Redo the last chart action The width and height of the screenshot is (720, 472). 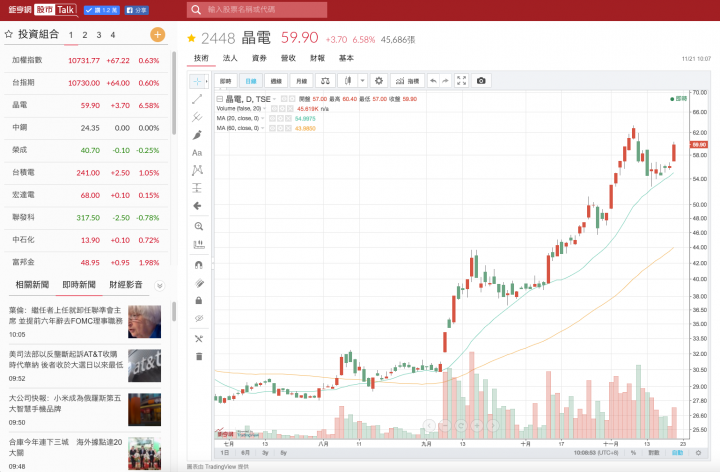point(445,81)
